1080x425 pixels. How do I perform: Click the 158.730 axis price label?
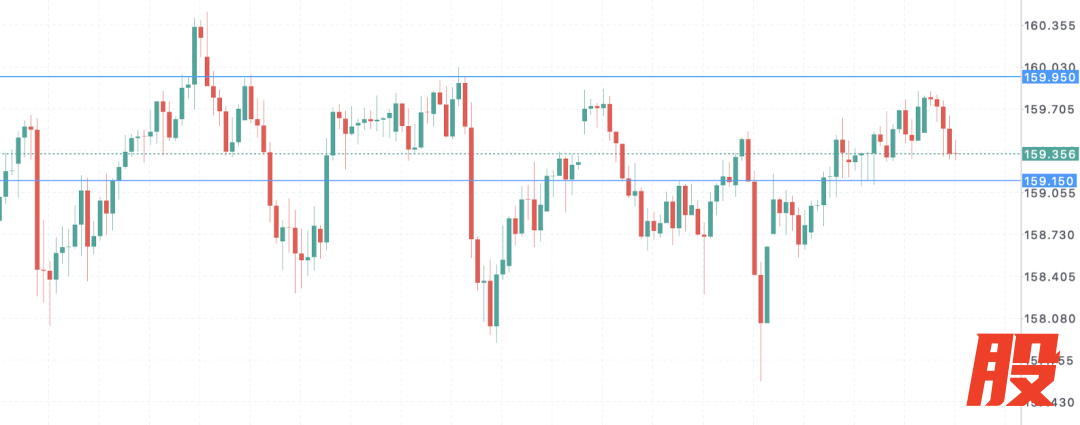pyautogui.click(x=1049, y=235)
